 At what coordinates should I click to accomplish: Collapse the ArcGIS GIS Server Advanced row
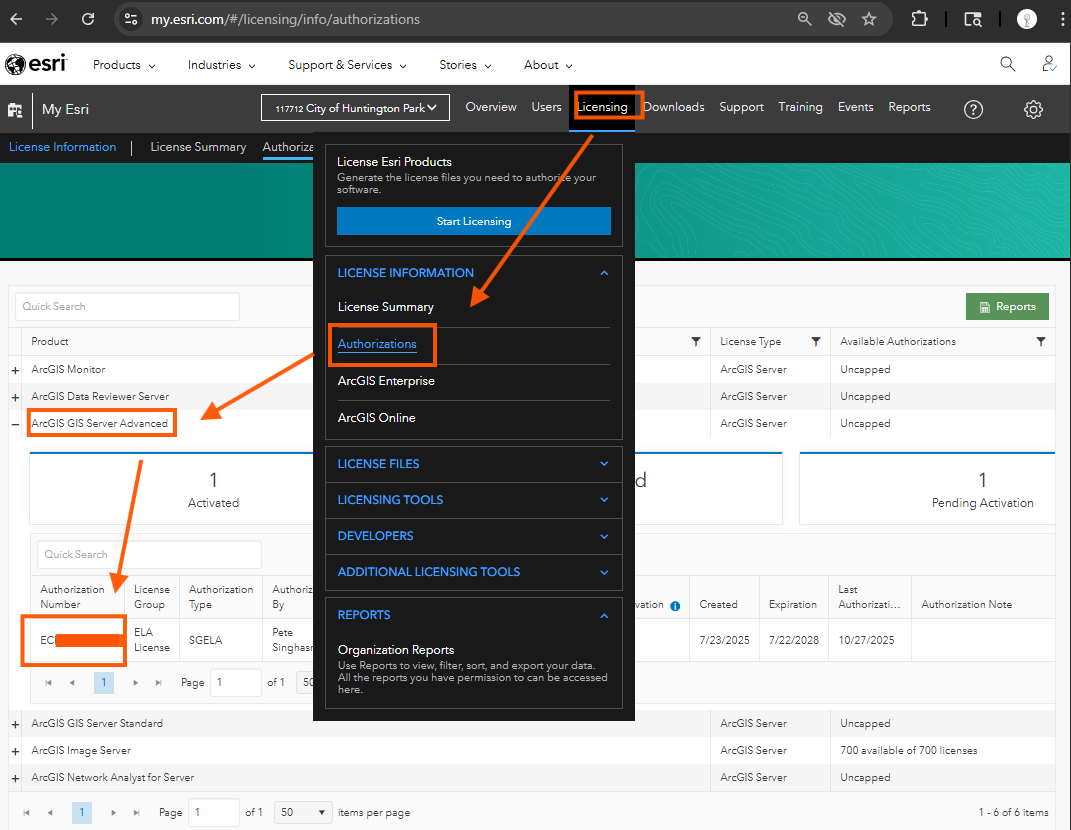[x=15, y=424]
